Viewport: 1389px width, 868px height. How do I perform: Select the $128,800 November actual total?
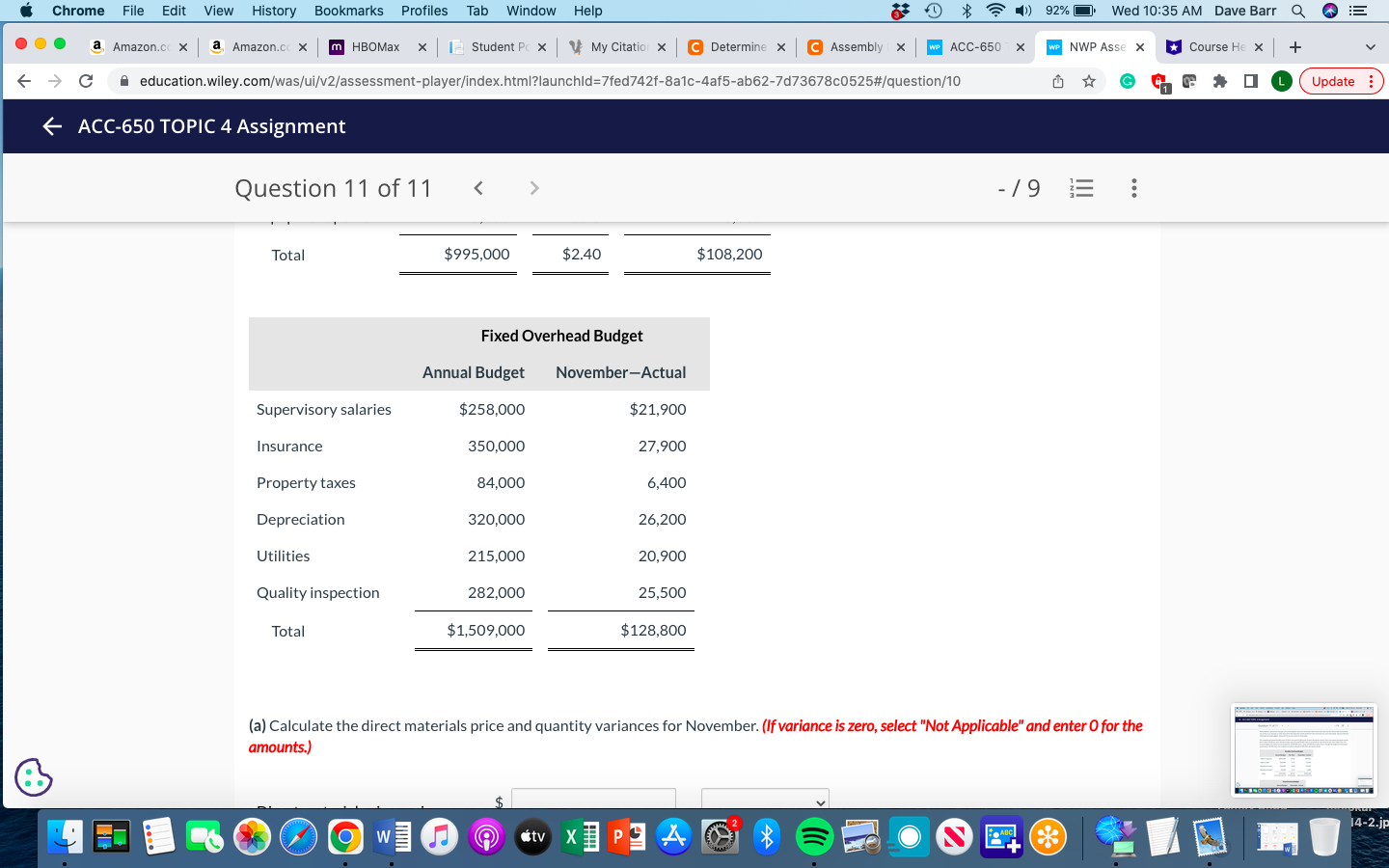(654, 630)
